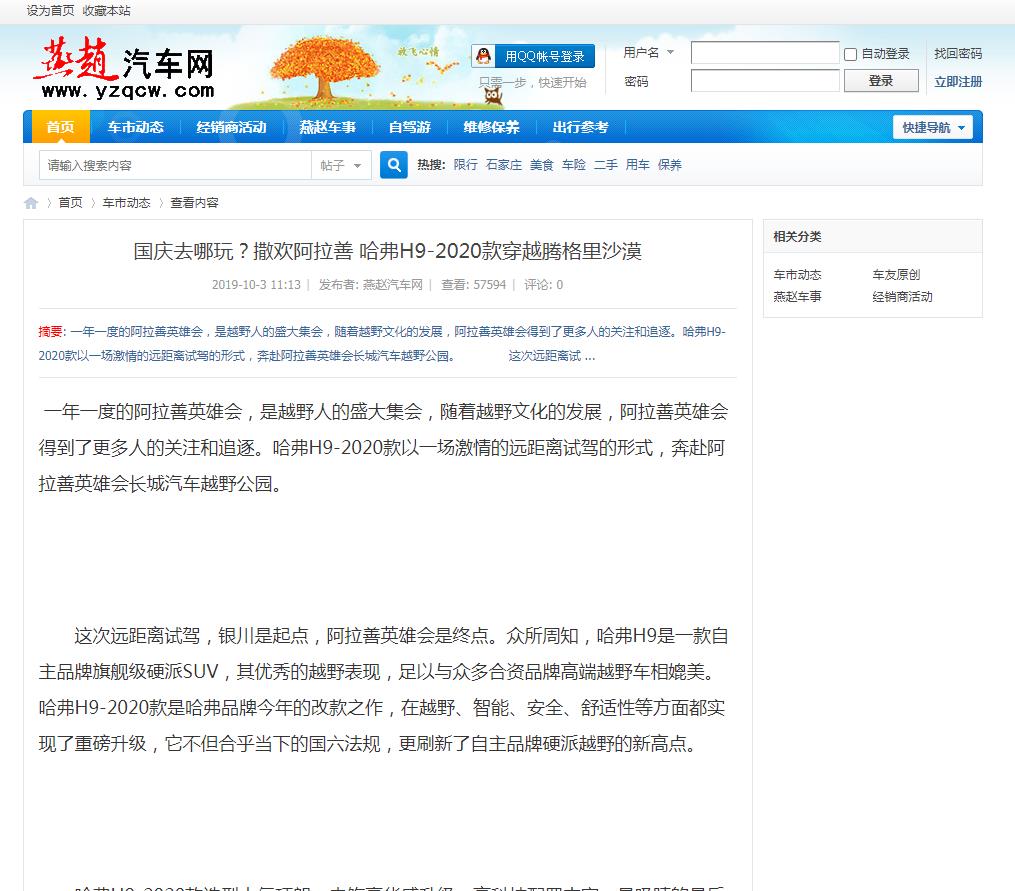
Task: Click 设为首页 at the top
Action: pos(50,11)
